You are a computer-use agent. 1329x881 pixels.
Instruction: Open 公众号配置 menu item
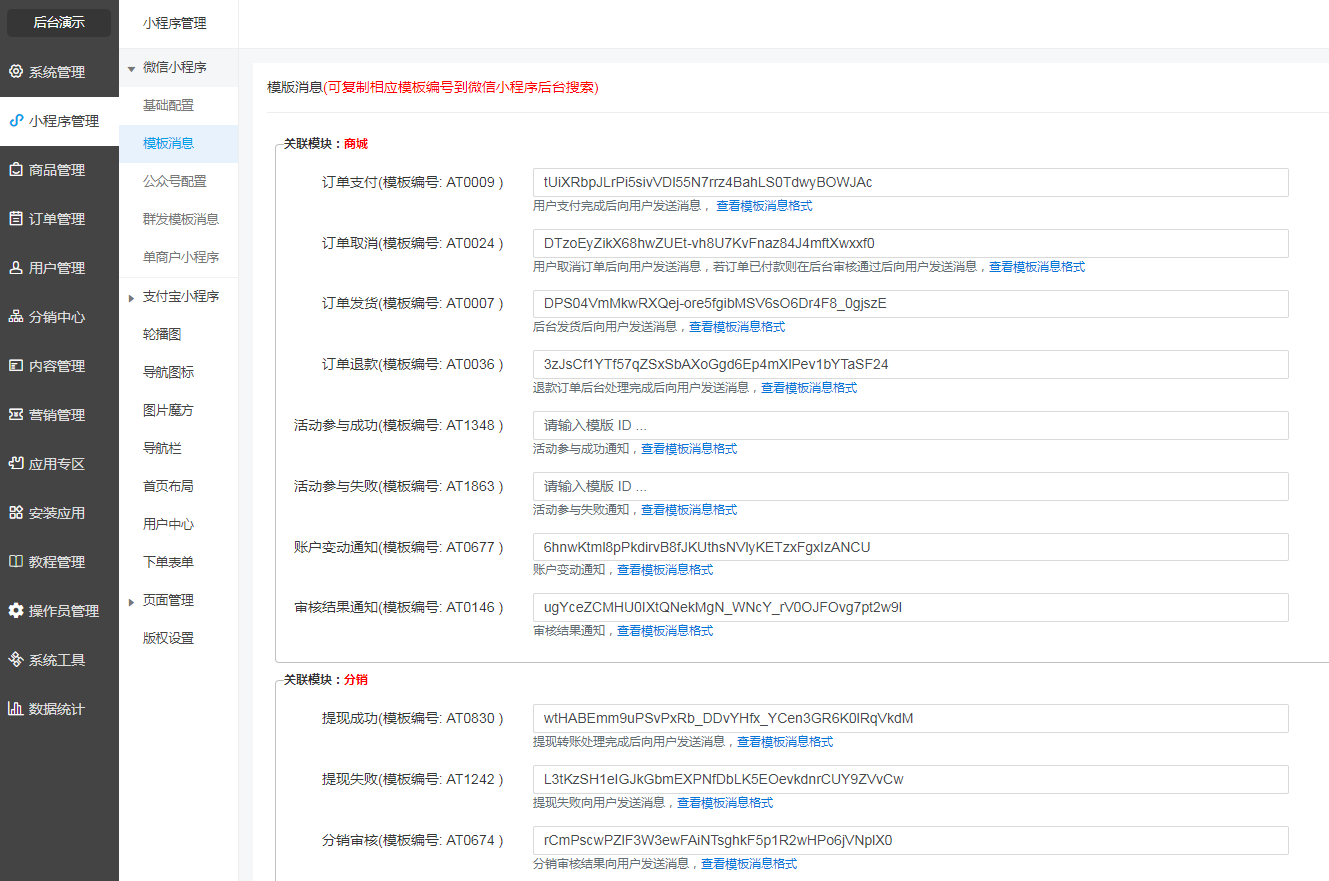coord(175,181)
